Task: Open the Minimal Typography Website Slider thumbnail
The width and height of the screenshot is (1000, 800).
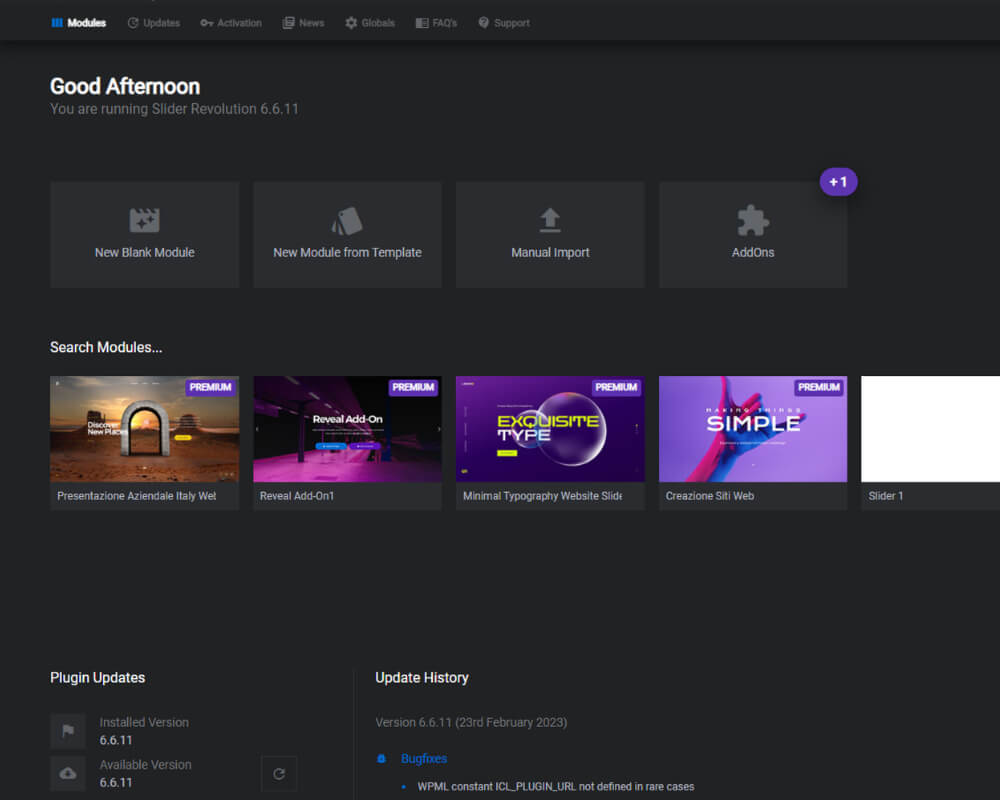Action: point(550,429)
